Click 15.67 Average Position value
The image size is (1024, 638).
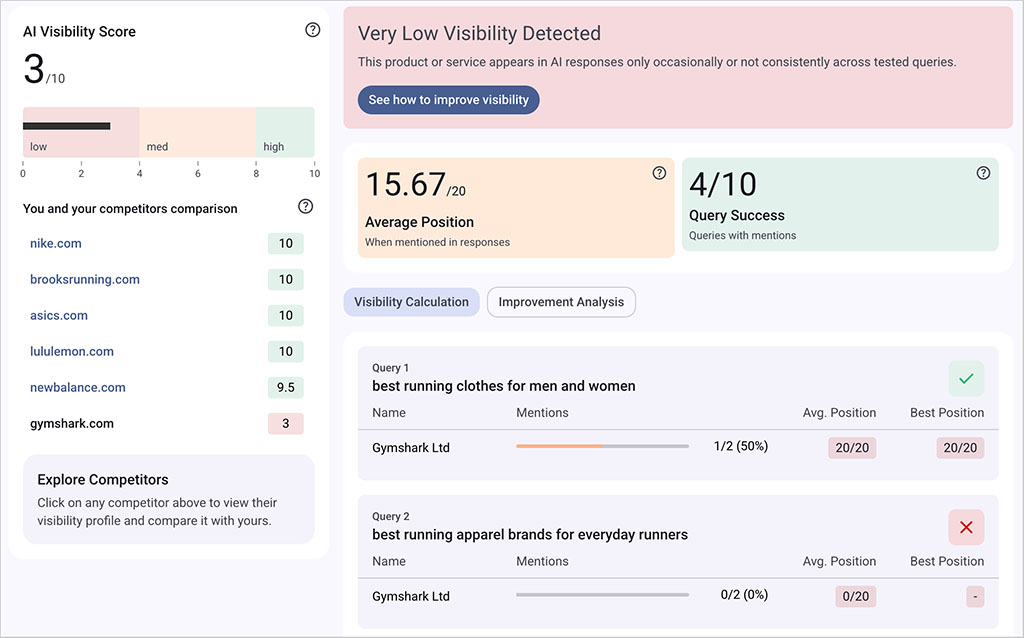point(415,185)
